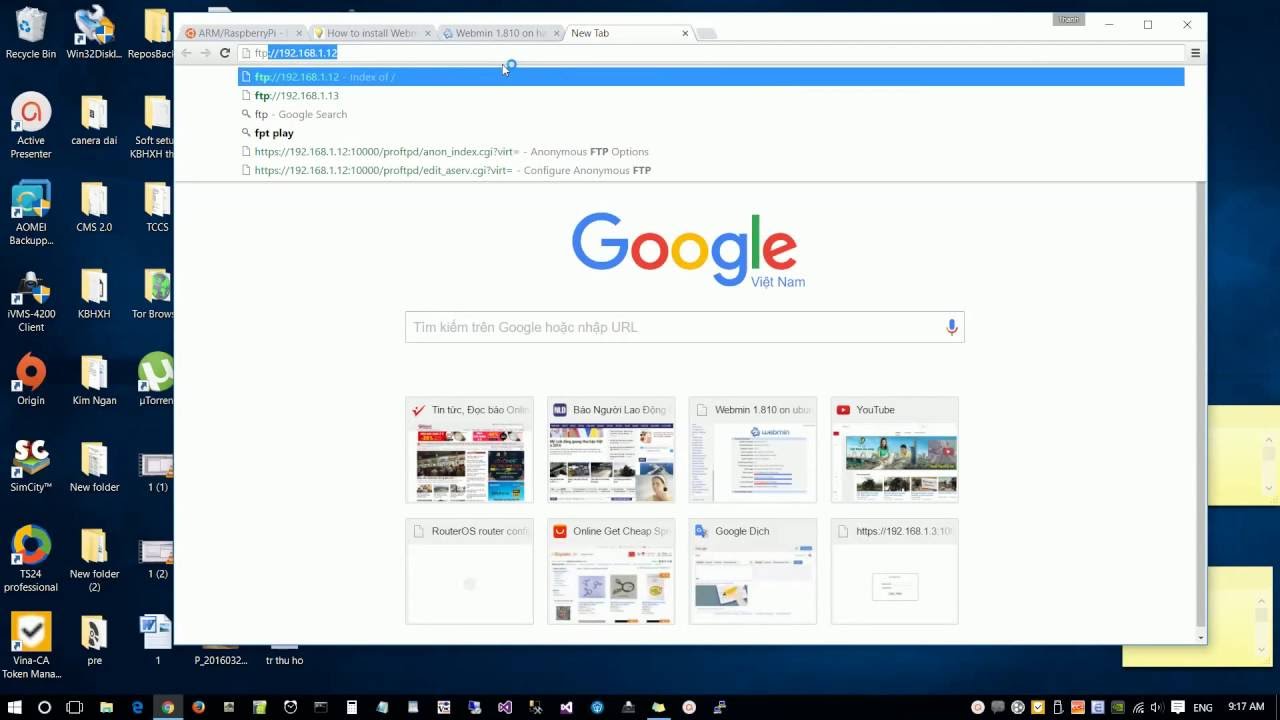Open the https://192.168.1.3 thumbnail

895,571
